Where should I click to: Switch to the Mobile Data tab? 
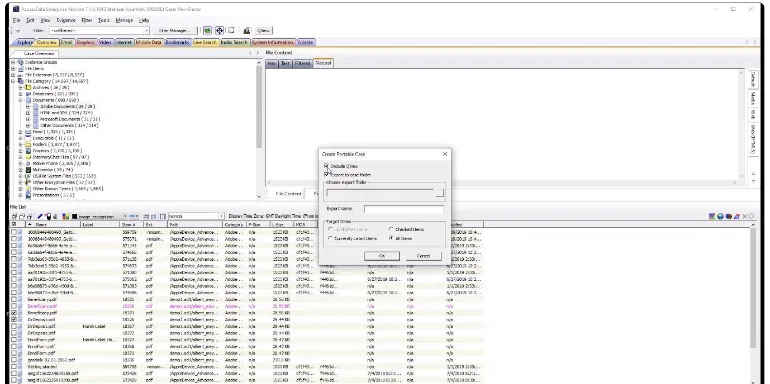pos(149,43)
